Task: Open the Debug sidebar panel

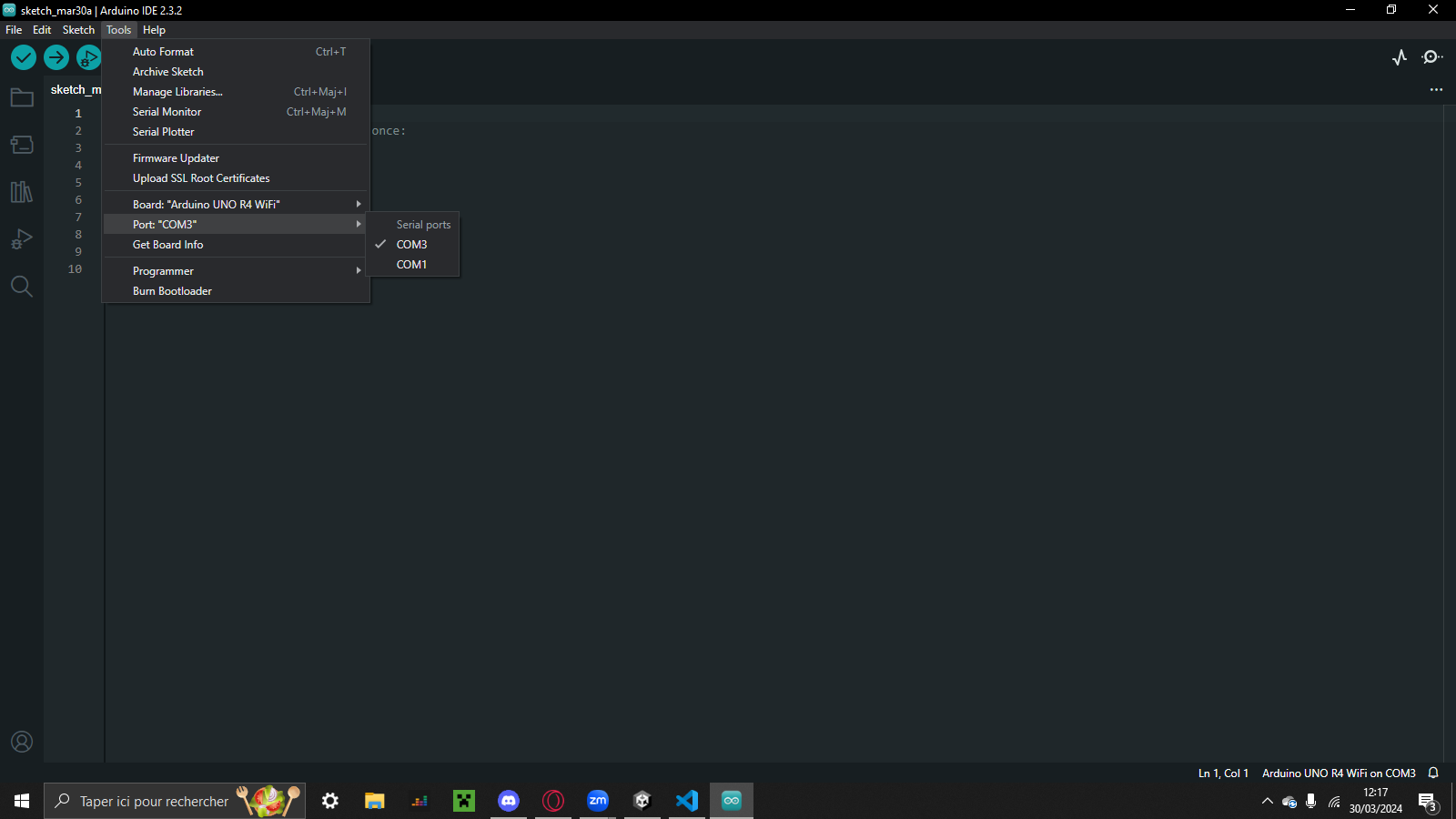Action: [22, 239]
